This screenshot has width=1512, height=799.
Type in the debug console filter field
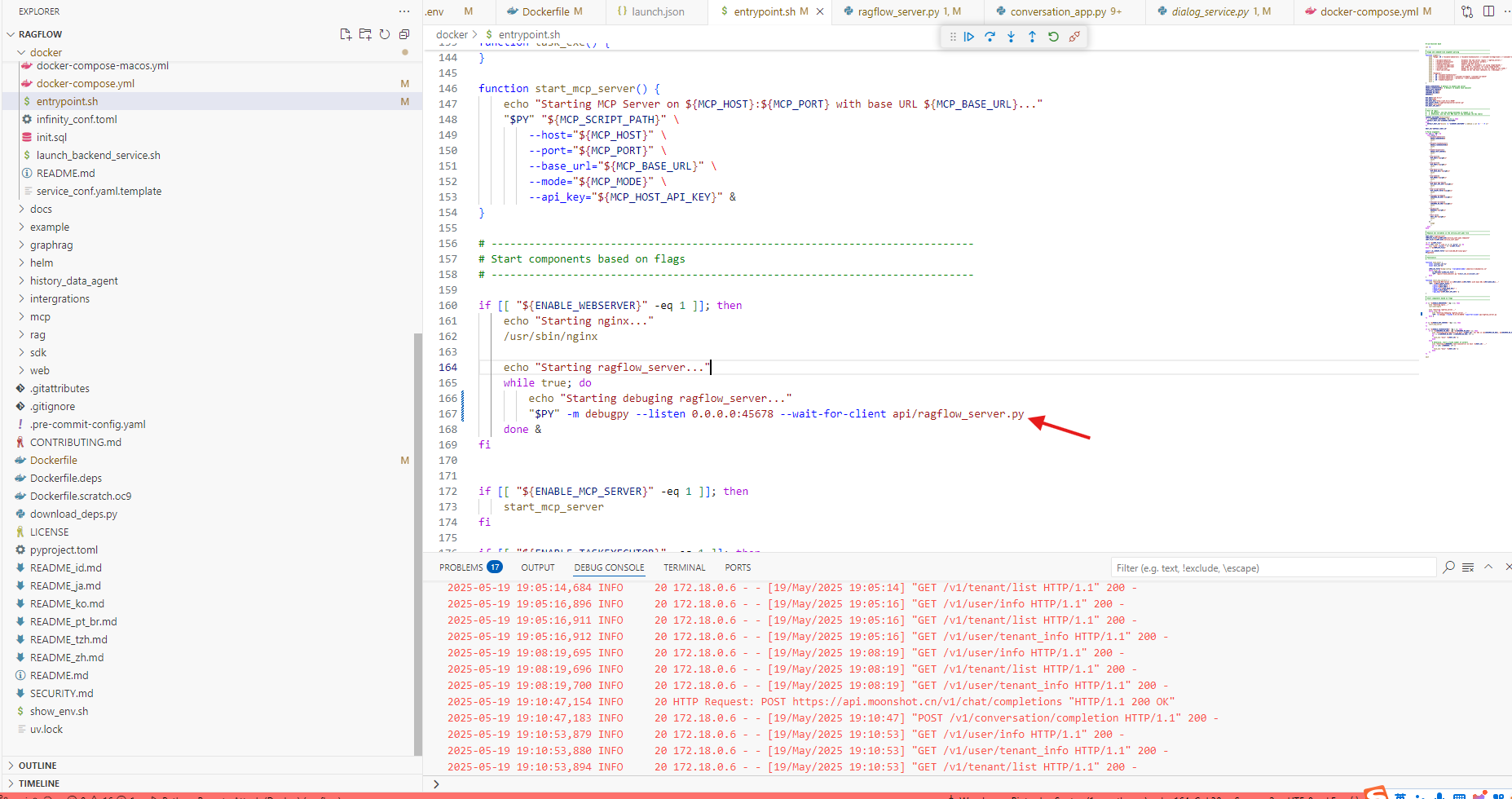1272,567
